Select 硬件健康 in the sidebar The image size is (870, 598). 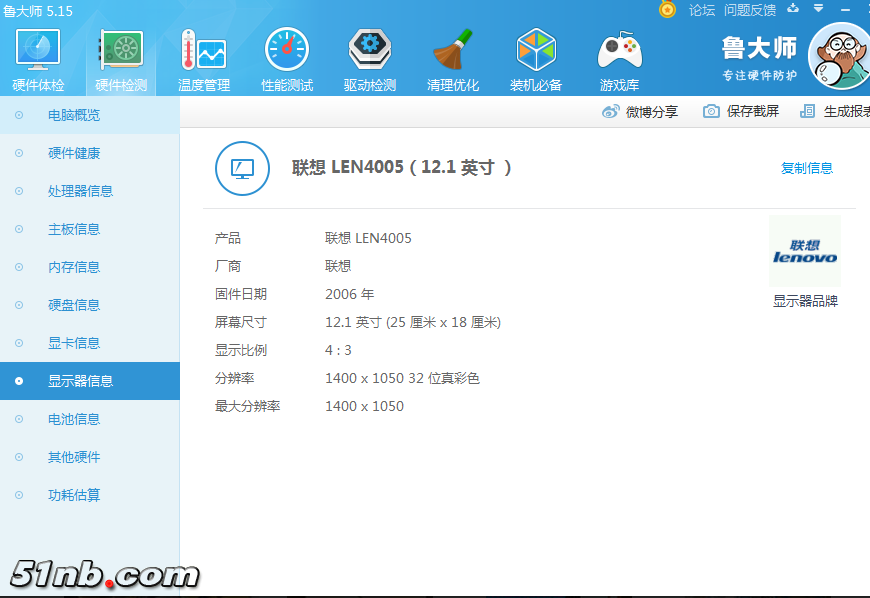tap(90, 153)
